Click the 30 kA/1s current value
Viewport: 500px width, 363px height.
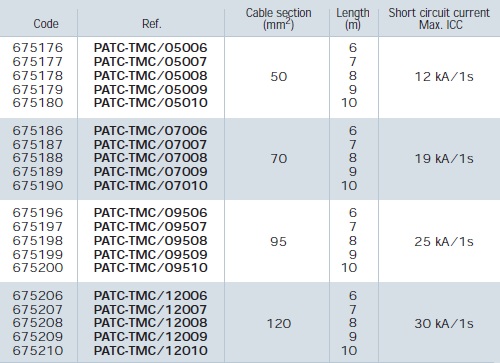click(x=444, y=324)
